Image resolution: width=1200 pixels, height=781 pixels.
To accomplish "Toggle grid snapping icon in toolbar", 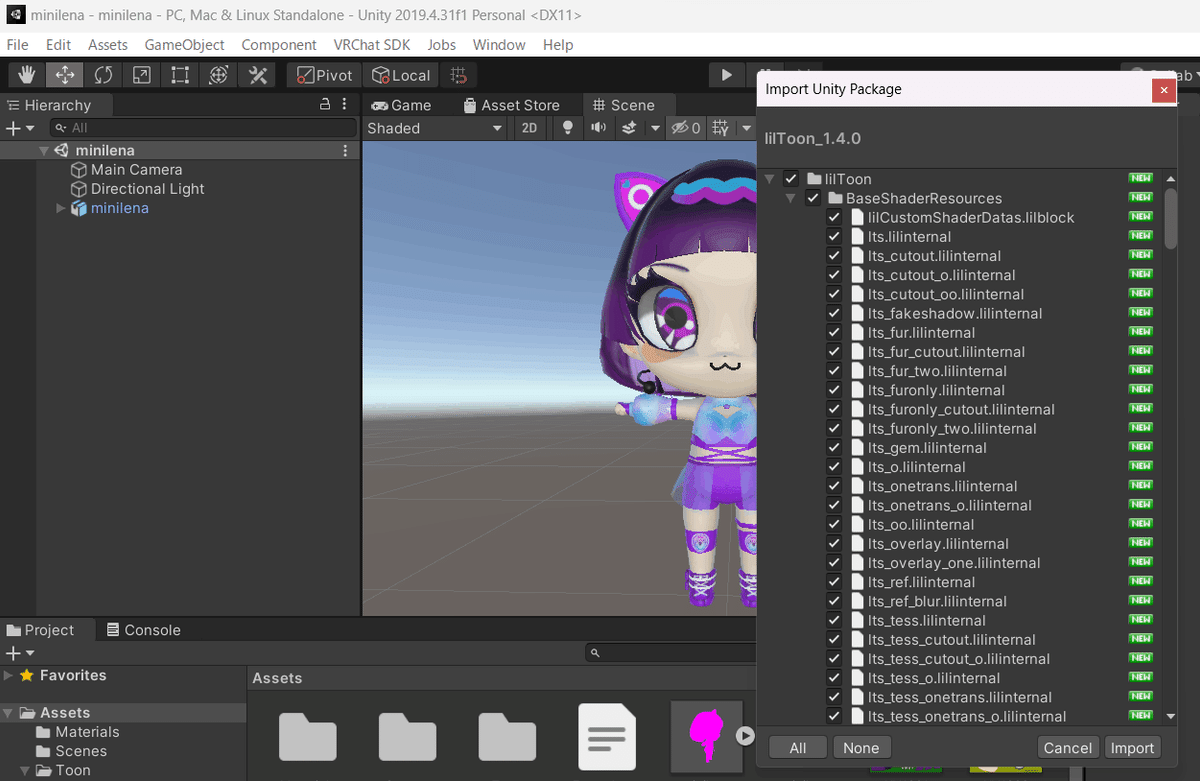I will (x=458, y=75).
